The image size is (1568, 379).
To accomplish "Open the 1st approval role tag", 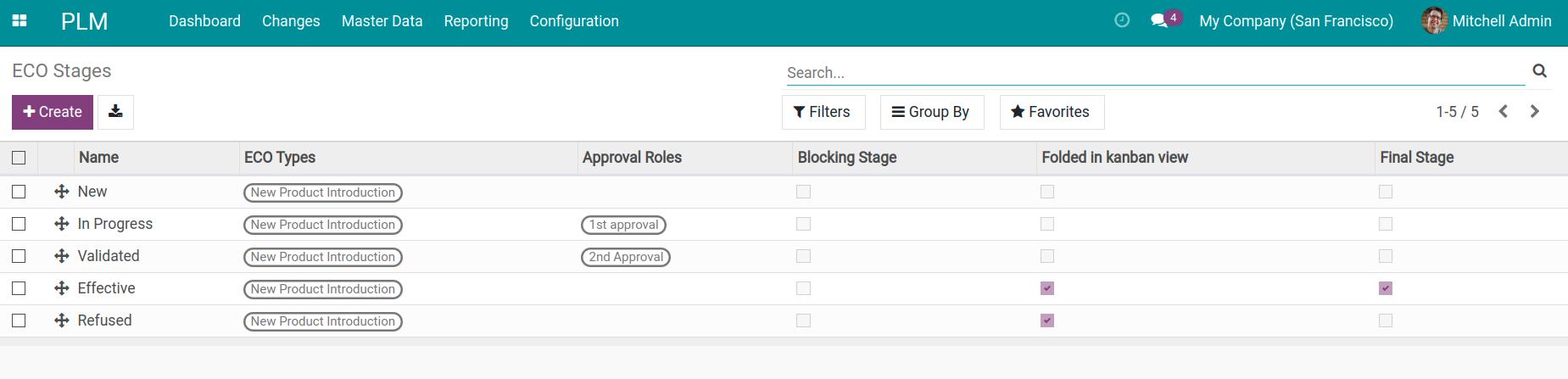I will coord(623,225).
